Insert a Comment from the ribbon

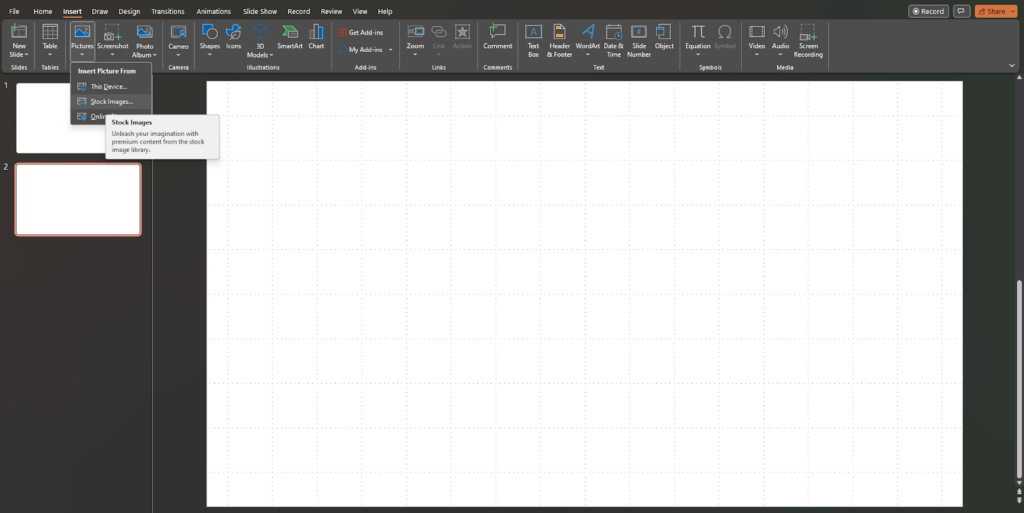[497, 38]
